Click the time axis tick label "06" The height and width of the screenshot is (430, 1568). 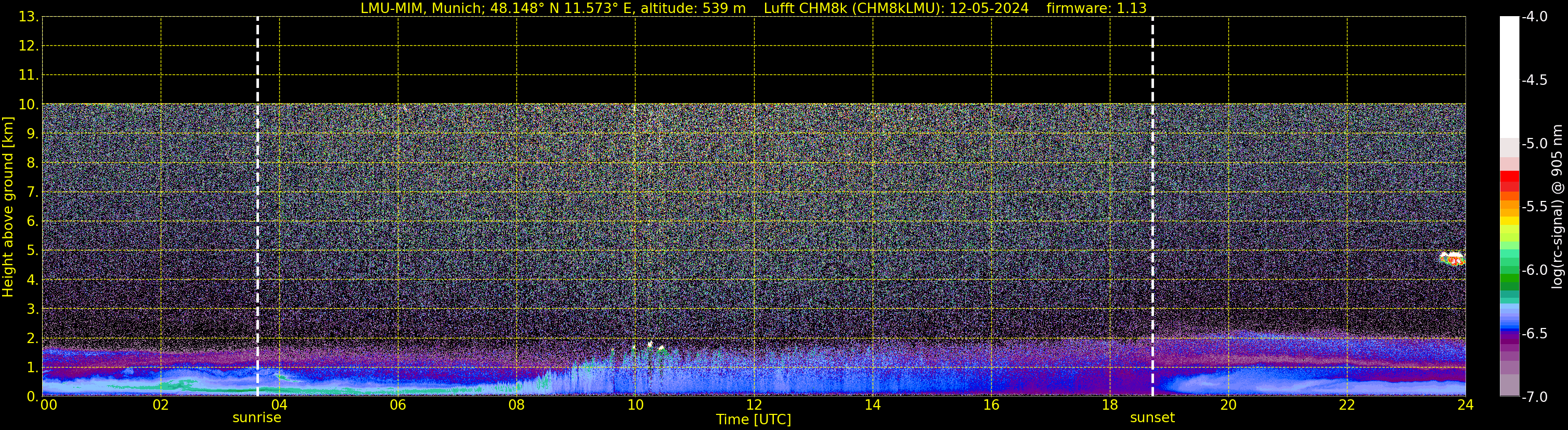point(398,405)
